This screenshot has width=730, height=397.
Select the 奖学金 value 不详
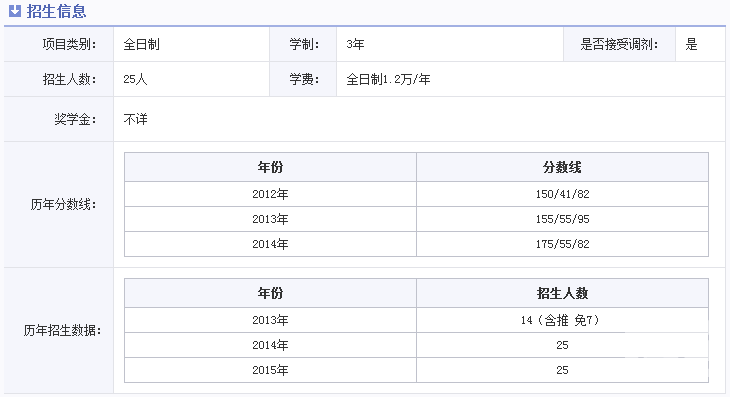[x=135, y=120]
